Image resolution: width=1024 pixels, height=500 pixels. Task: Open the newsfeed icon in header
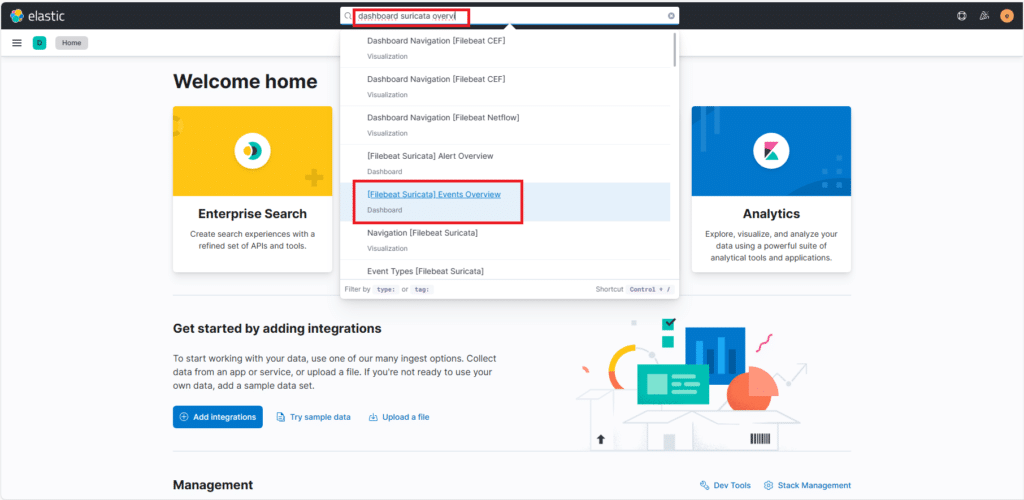click(x=984, y=16)
